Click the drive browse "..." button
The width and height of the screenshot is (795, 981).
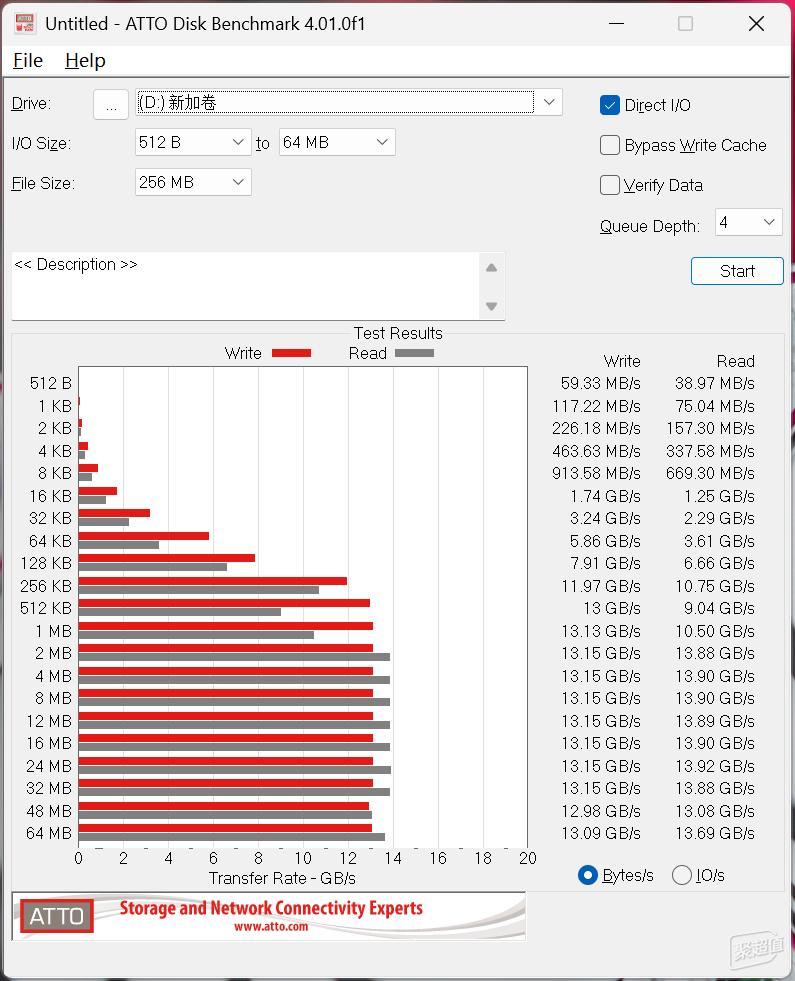pyautogui.click(x=111, y=104)
